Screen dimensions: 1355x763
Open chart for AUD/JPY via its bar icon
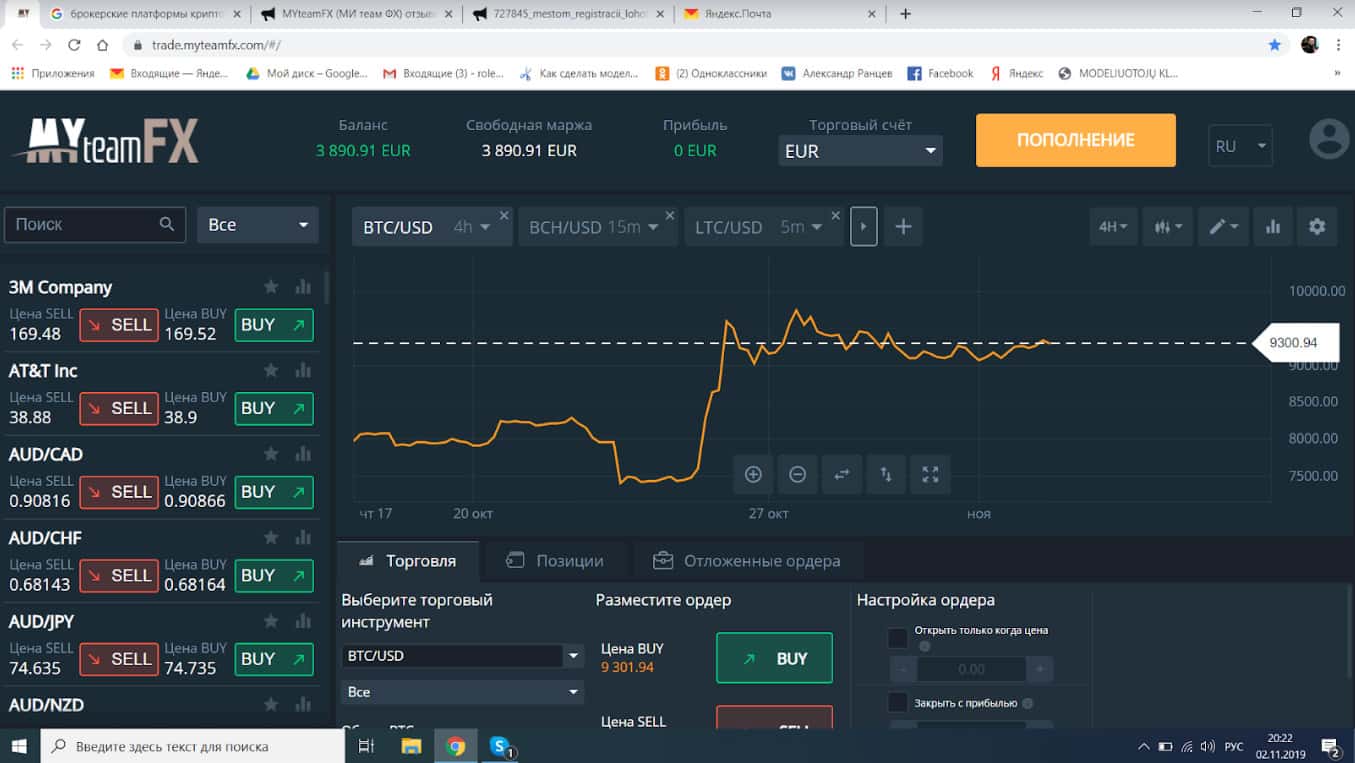[303, 621]
